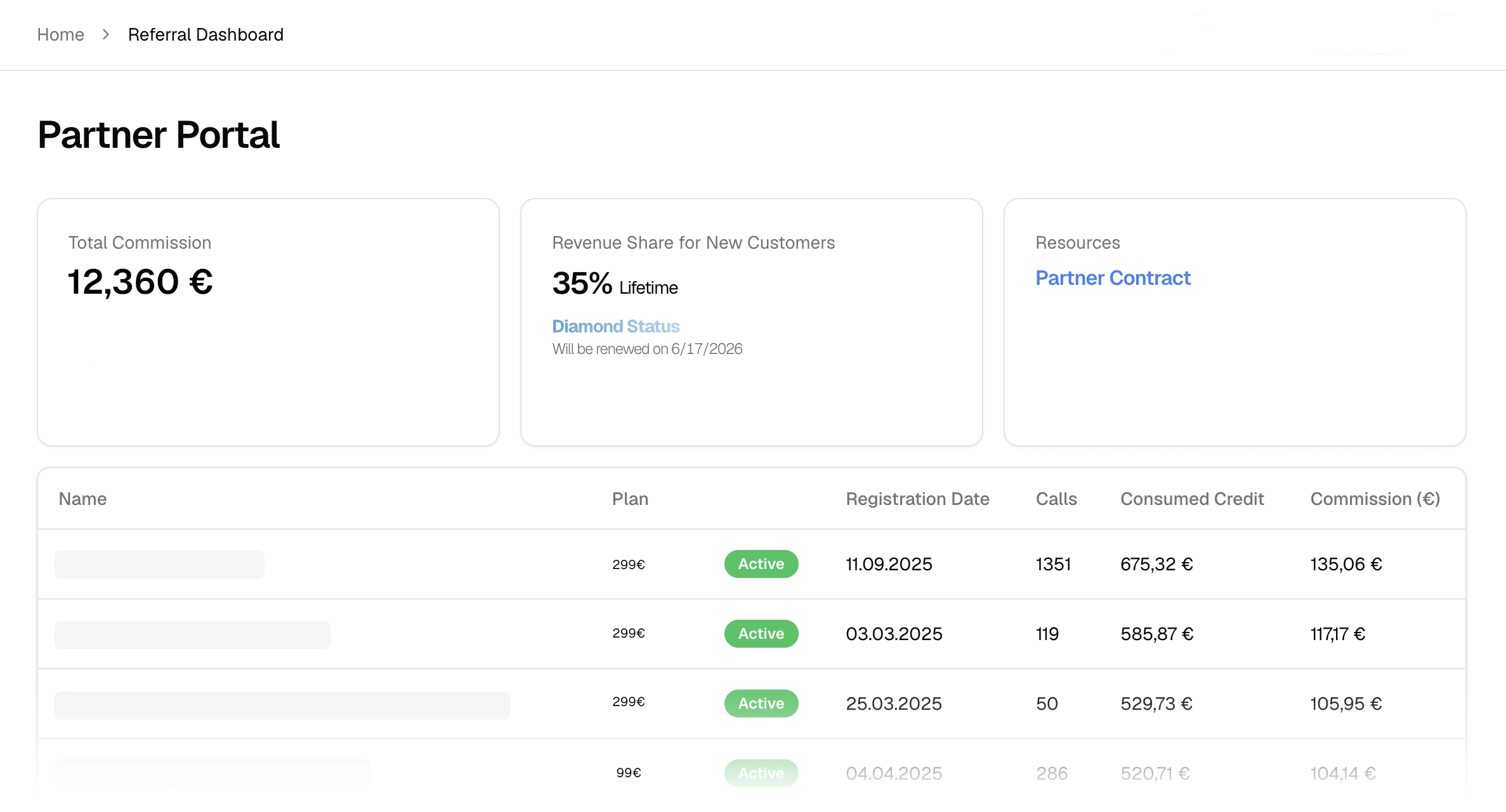Sort by the Plan column header
1506x812 pixels.
click(630, 499)
